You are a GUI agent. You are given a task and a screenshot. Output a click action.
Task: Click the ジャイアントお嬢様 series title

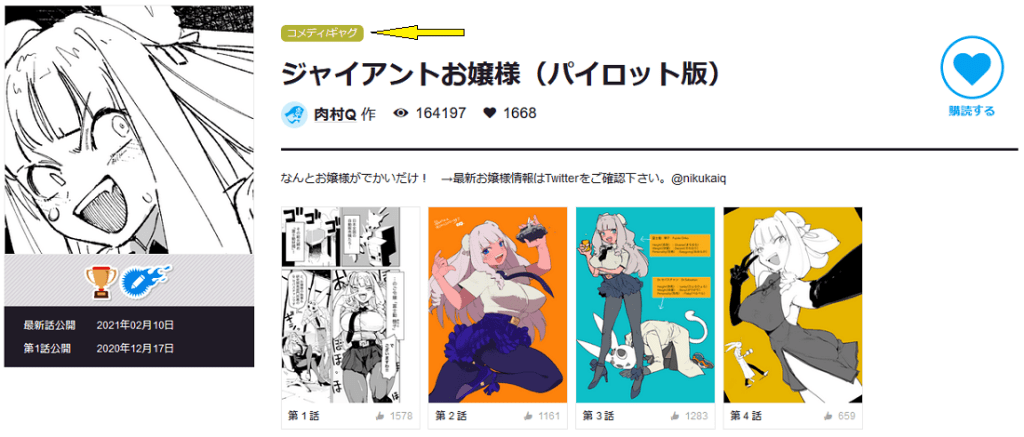point(501,74)
